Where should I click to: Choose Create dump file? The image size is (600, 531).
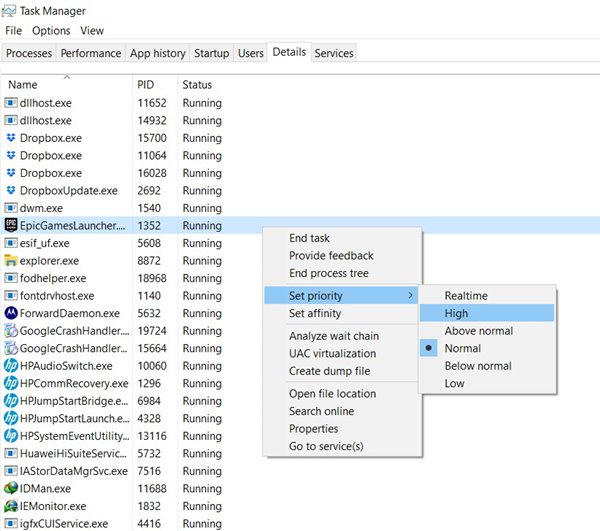[x=341, y=371]
